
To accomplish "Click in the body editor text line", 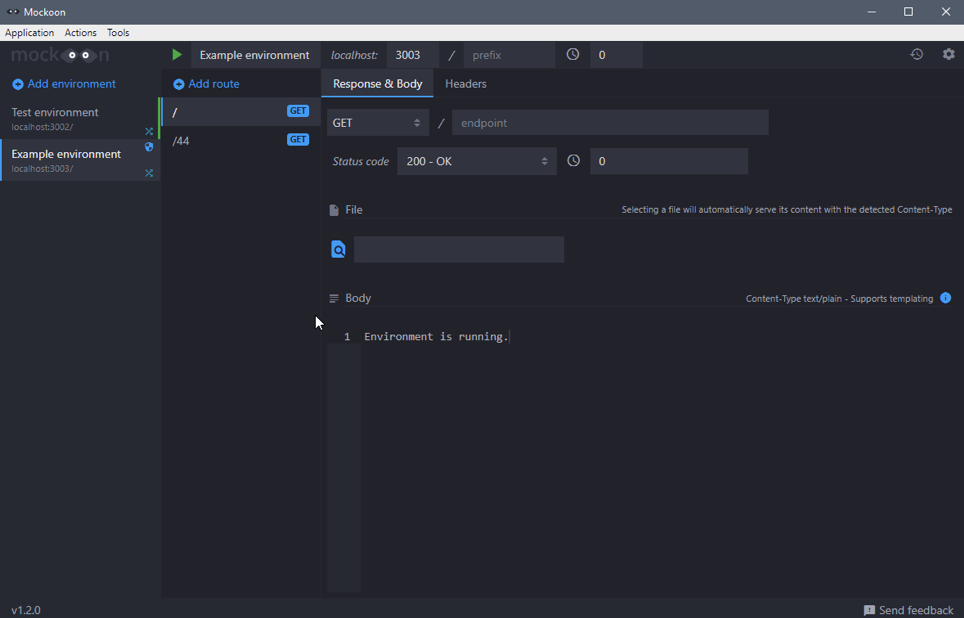I will pos(436,336).
